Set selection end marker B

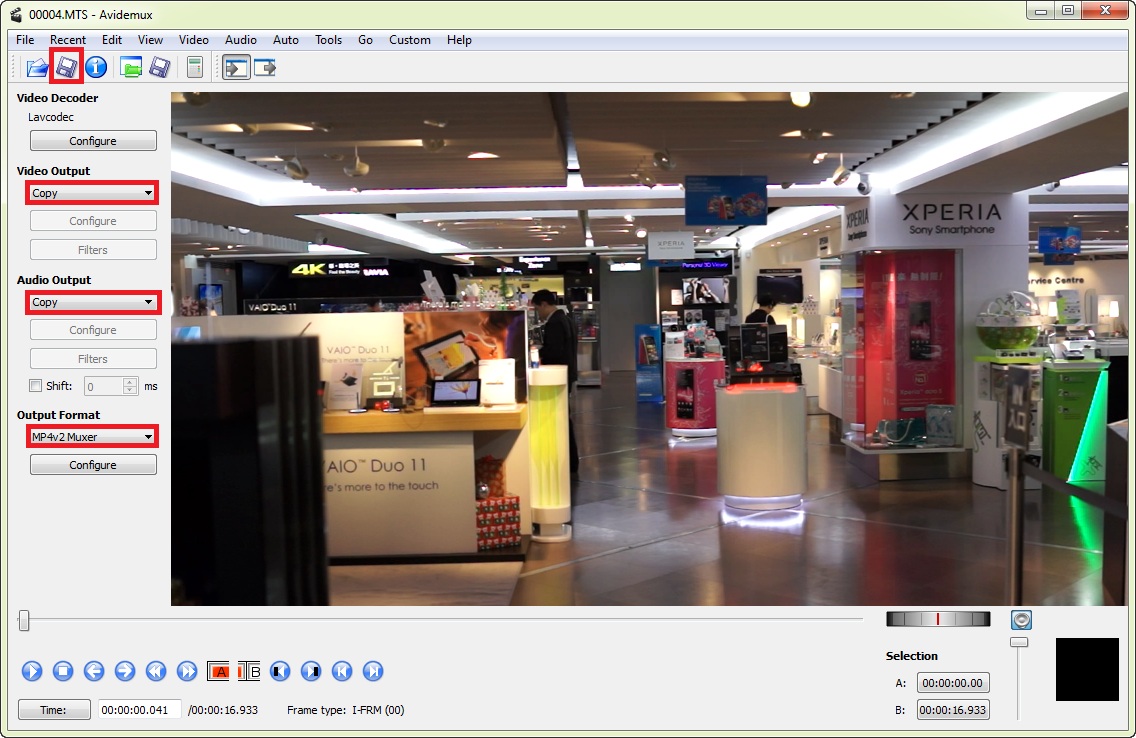click(249, 671)
